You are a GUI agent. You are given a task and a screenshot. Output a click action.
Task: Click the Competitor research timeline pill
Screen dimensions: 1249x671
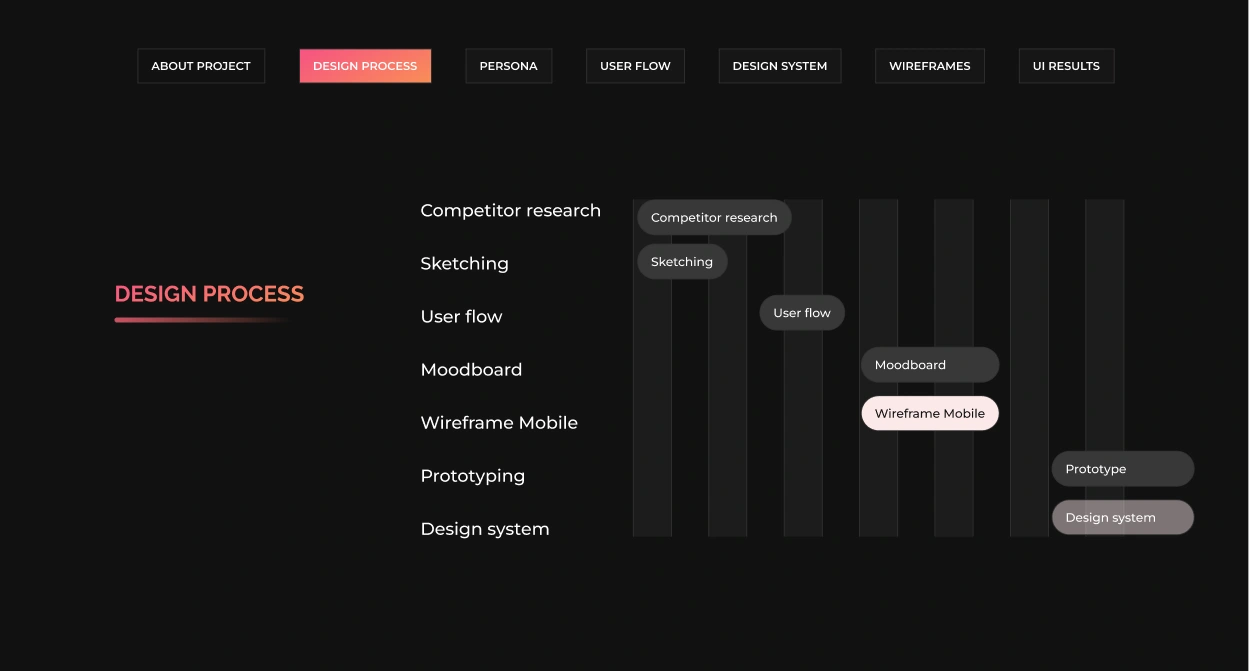(x=714, y=217)
